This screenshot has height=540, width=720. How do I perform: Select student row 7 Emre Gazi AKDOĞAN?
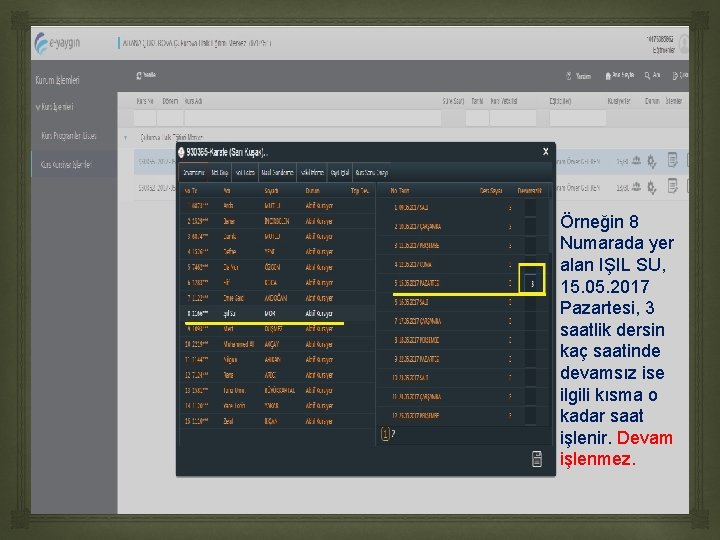pyautogui.click(x=278, y=298)
